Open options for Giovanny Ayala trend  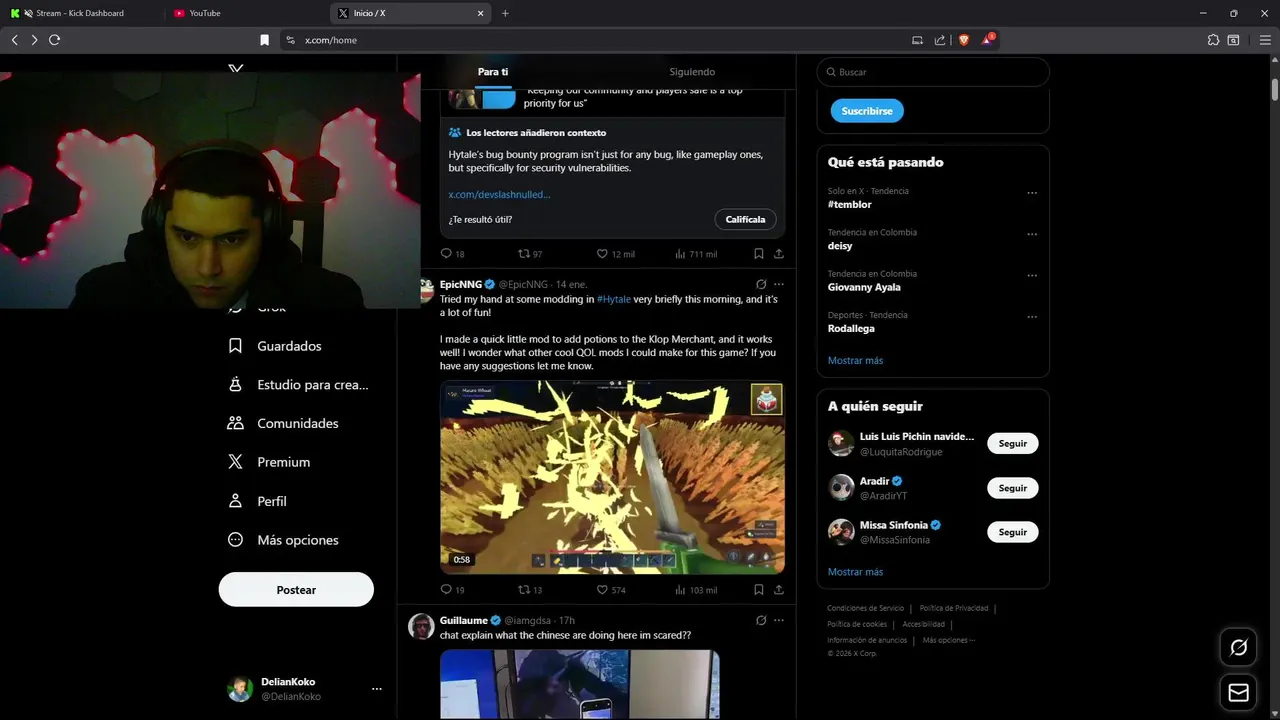click(1032, 276)
